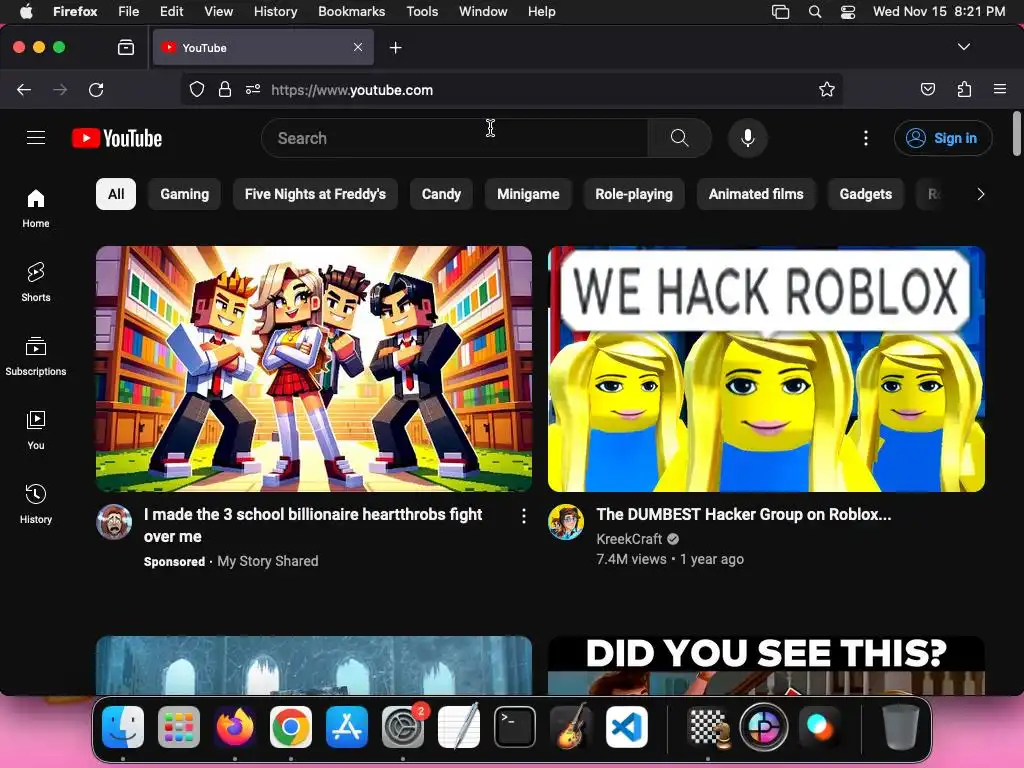
Task: Select Five Nights at Freddy's chip
Action: tap(315, 194)
